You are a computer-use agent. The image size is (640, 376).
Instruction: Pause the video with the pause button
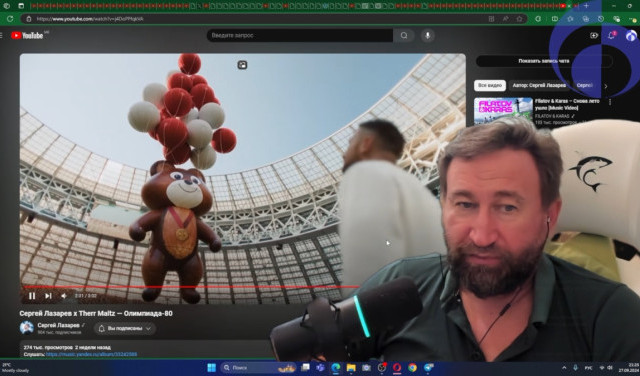click(x=32, y=296)
